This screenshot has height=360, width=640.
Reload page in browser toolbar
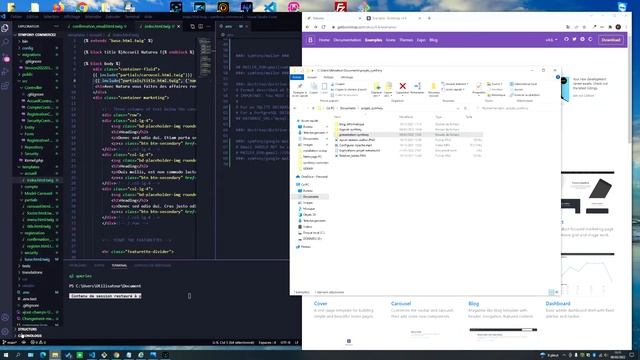pos(324,27)
